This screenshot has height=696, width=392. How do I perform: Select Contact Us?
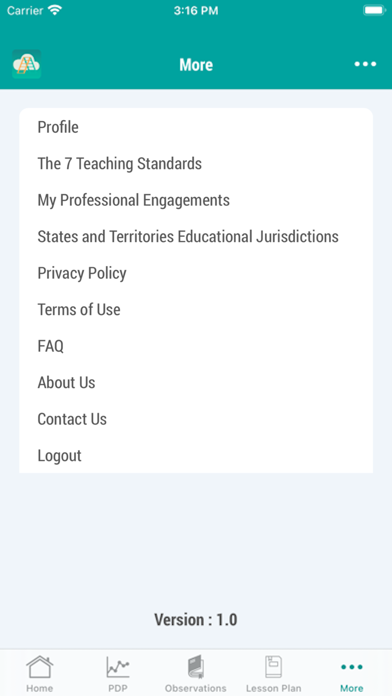pyautogui.click(x=196, y=419)
